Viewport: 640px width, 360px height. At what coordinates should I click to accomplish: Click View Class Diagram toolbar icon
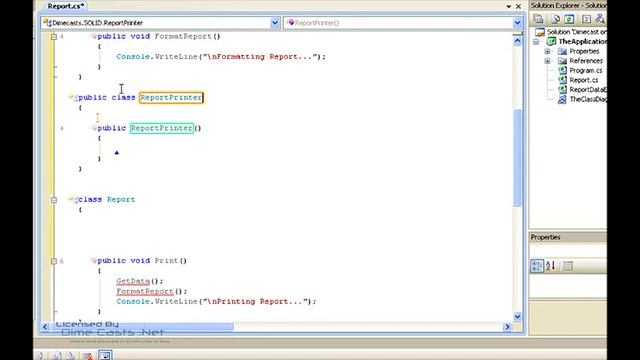coord(600,19)
